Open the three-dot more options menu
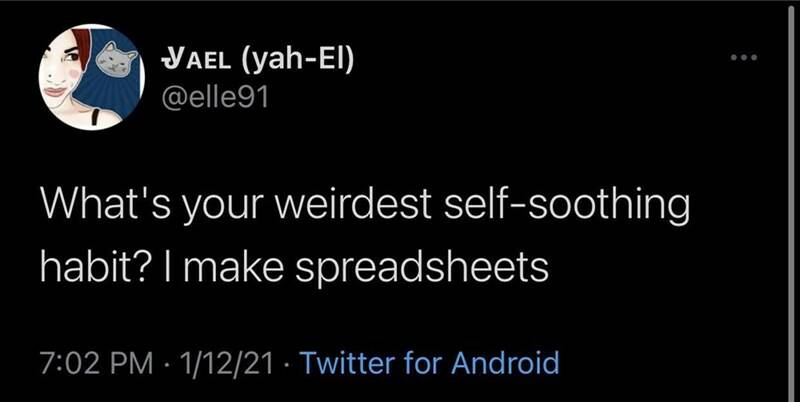 click(744, 59)
